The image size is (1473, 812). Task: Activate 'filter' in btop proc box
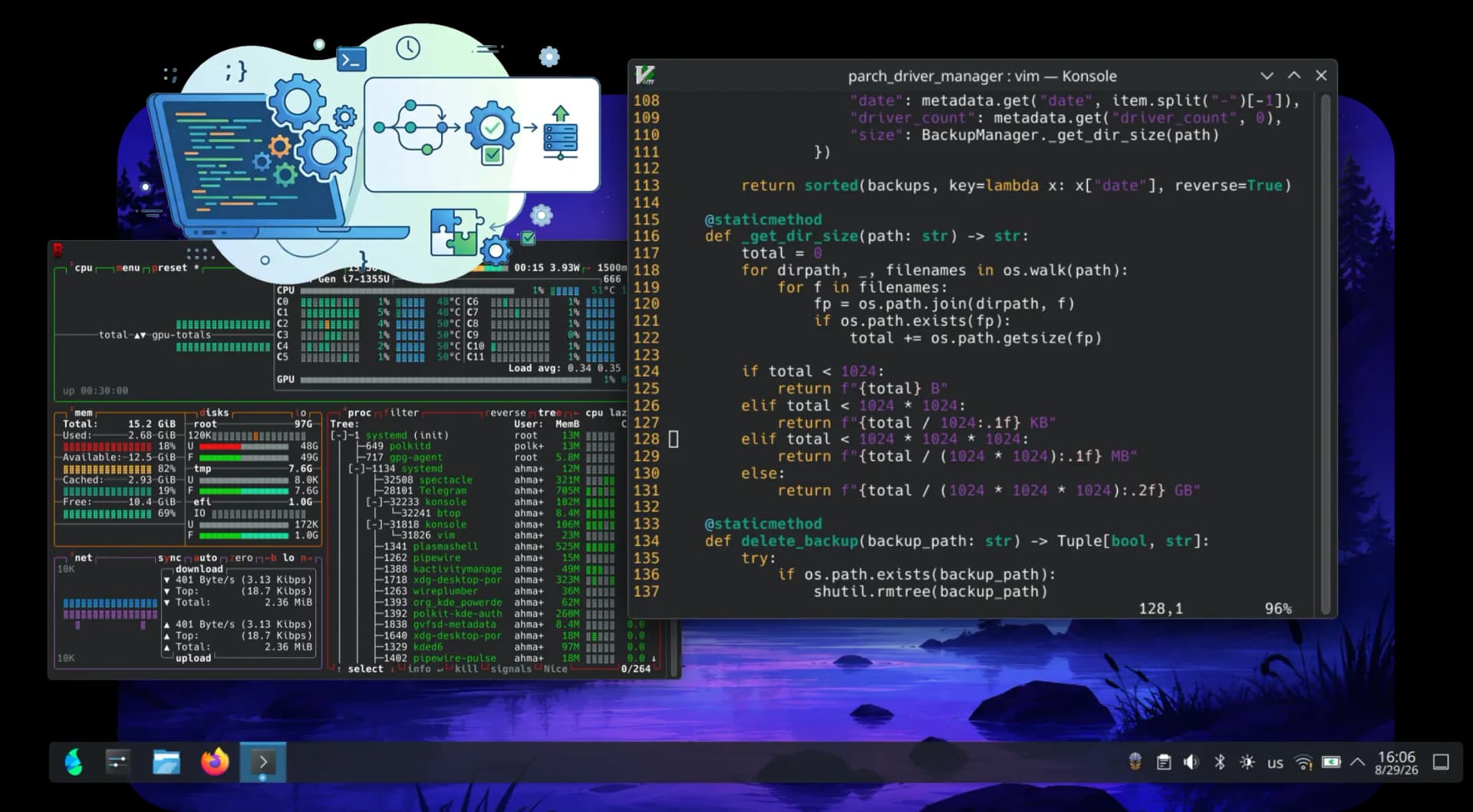click(x=401, y=413)
